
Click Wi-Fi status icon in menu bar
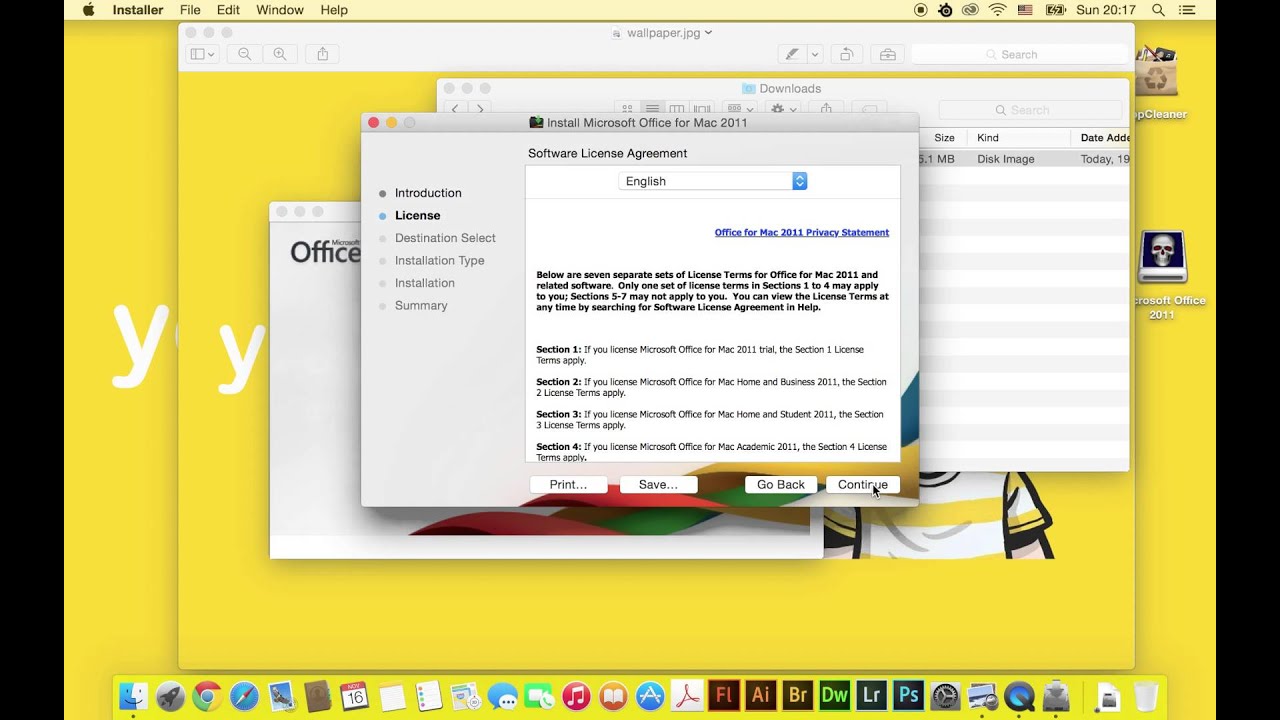[997, 10]
